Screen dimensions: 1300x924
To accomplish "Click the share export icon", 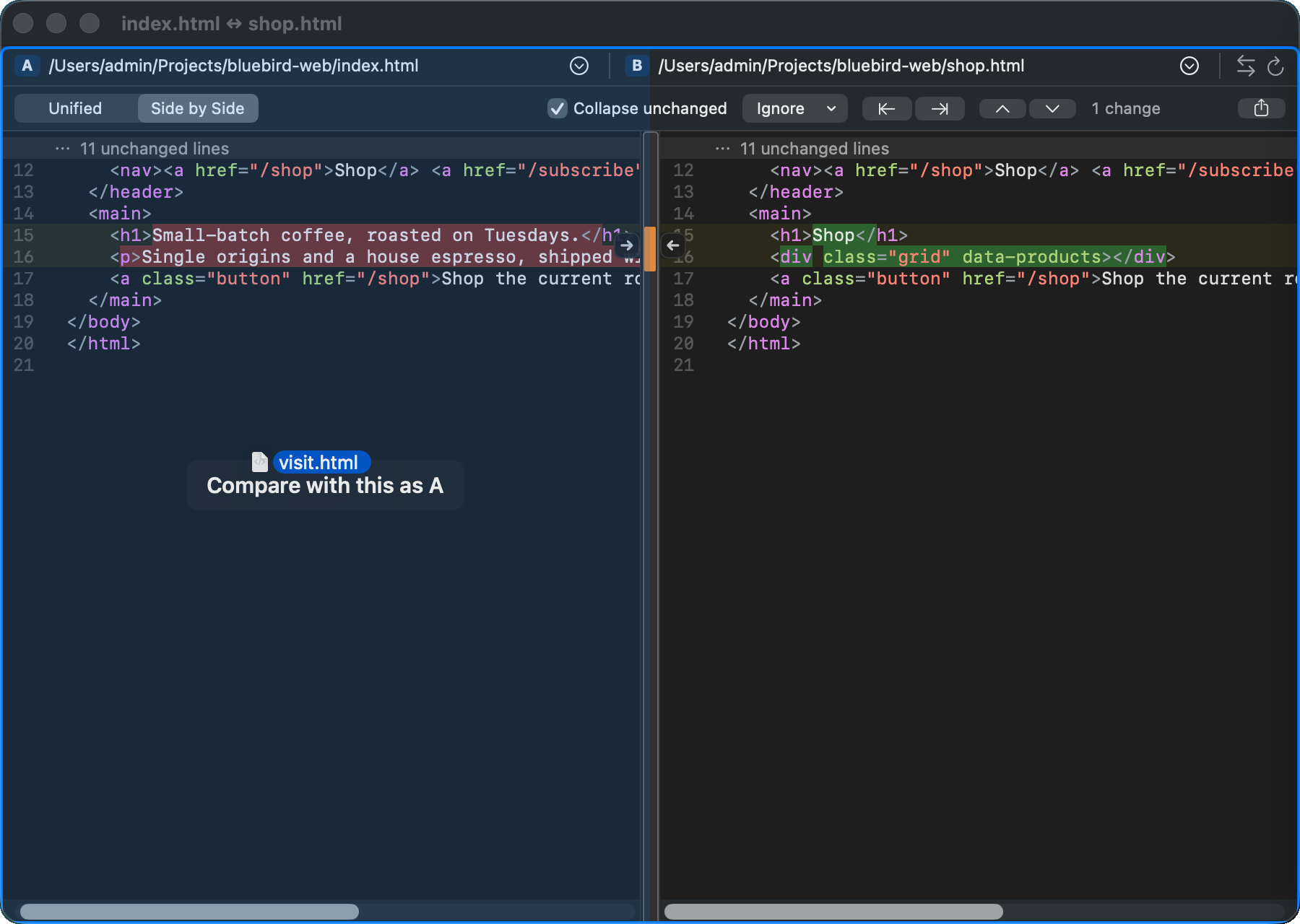I will (x=1261, y=108).
